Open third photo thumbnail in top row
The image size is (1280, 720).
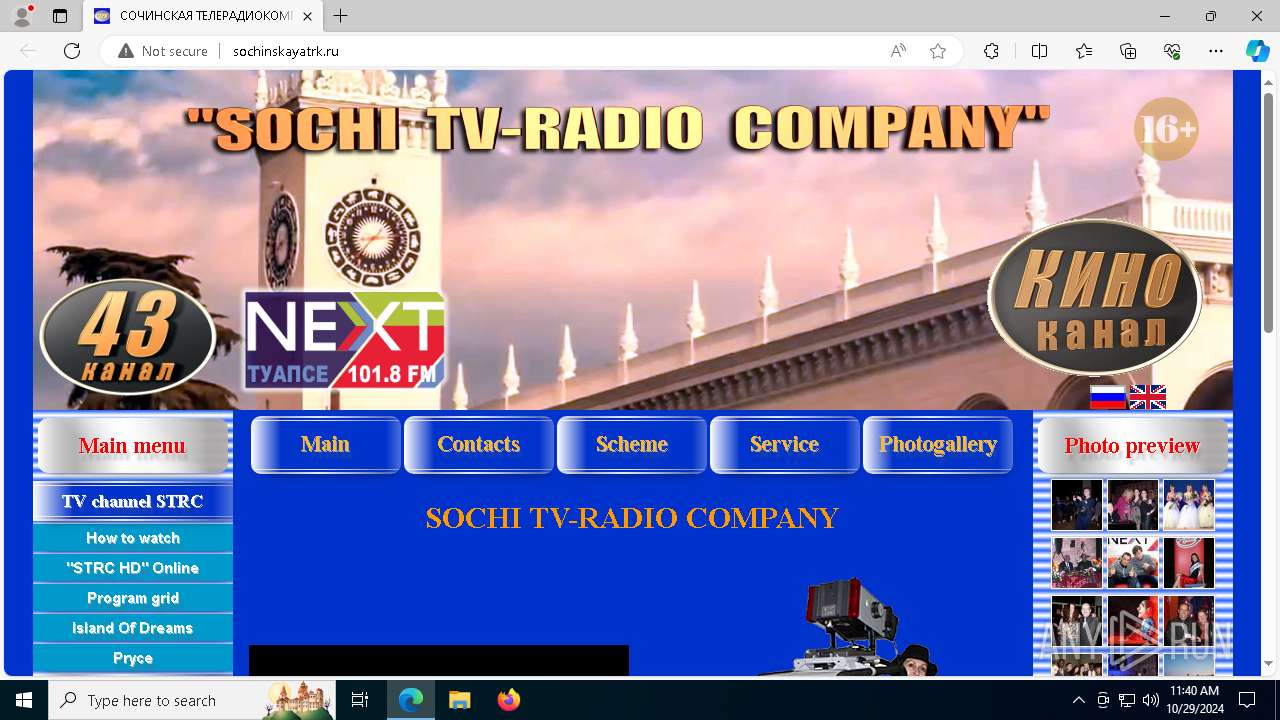pos(1189,505)
